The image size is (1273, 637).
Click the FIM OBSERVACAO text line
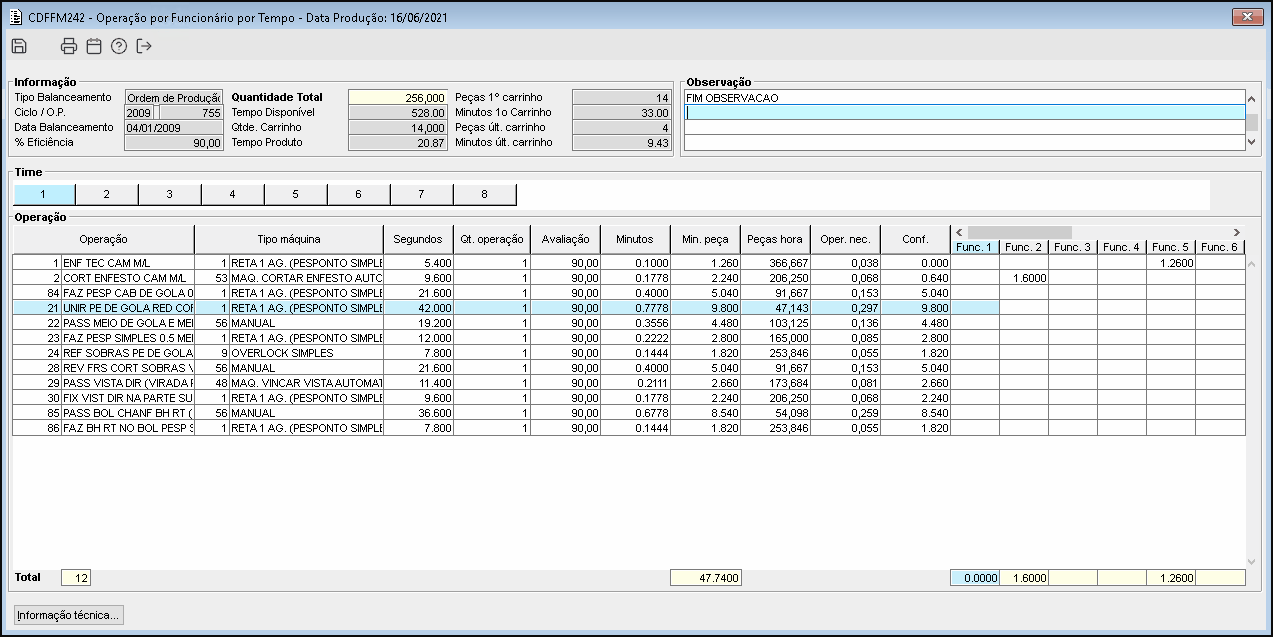(x=964, y=98)
